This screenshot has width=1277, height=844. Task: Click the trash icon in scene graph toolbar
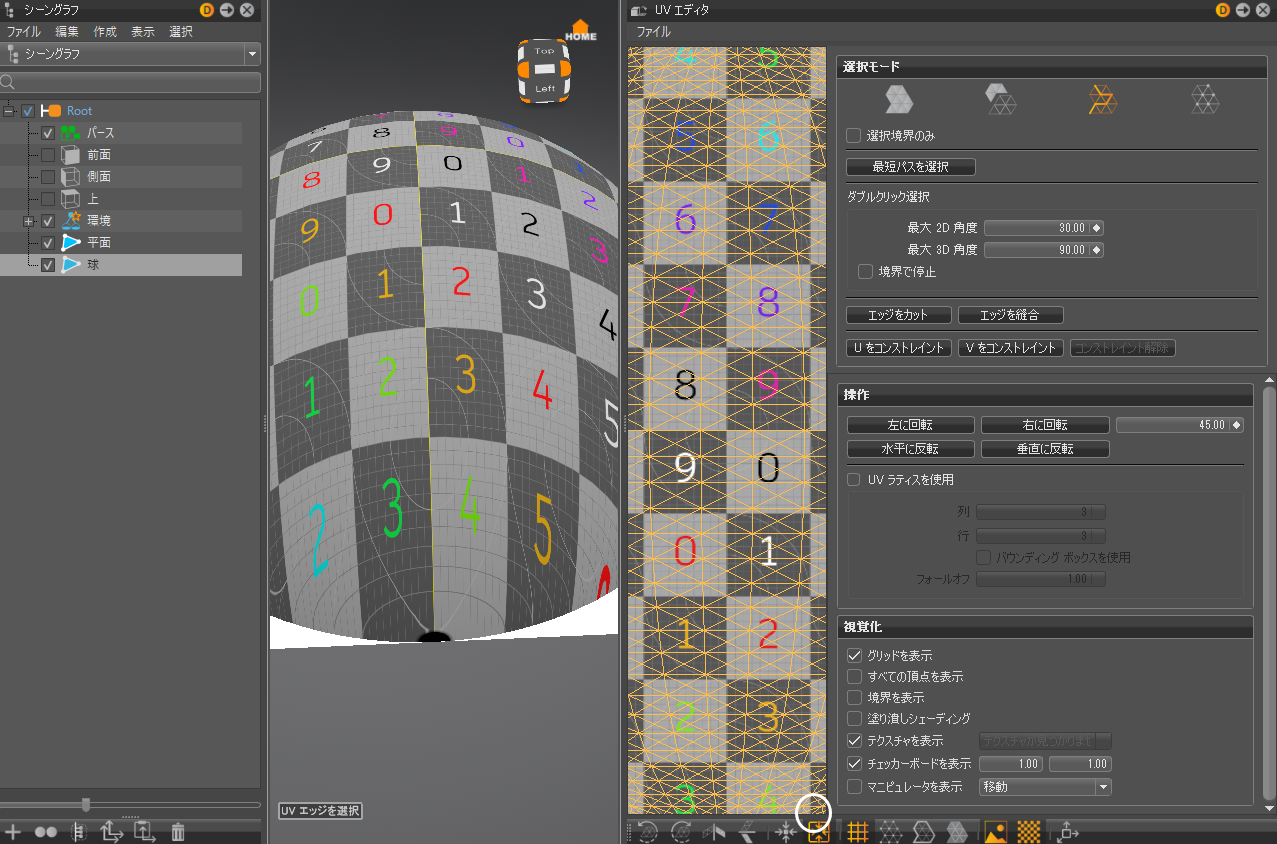[178, 831]
